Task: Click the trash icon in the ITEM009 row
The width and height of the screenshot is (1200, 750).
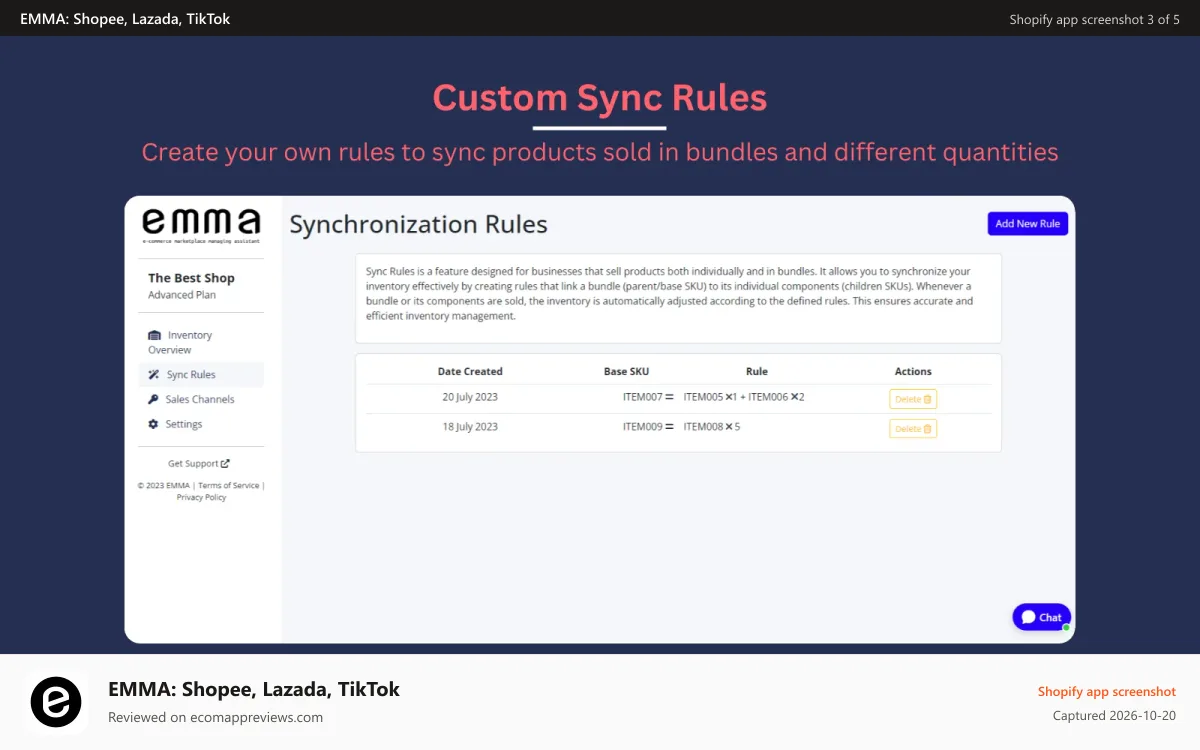Action: (928, 429)
